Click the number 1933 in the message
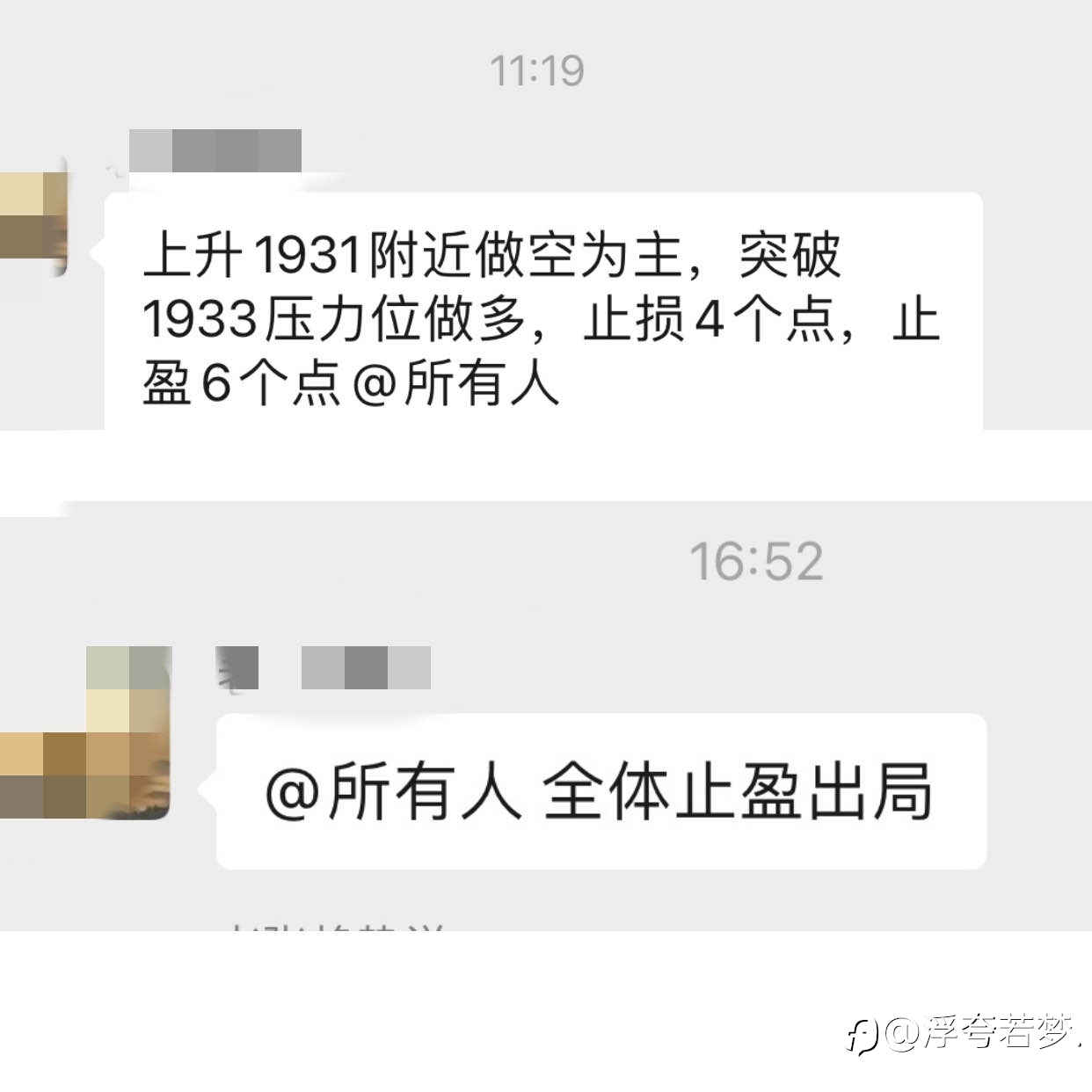Viewport: 1092px width, 1092px height. [200, 319]
